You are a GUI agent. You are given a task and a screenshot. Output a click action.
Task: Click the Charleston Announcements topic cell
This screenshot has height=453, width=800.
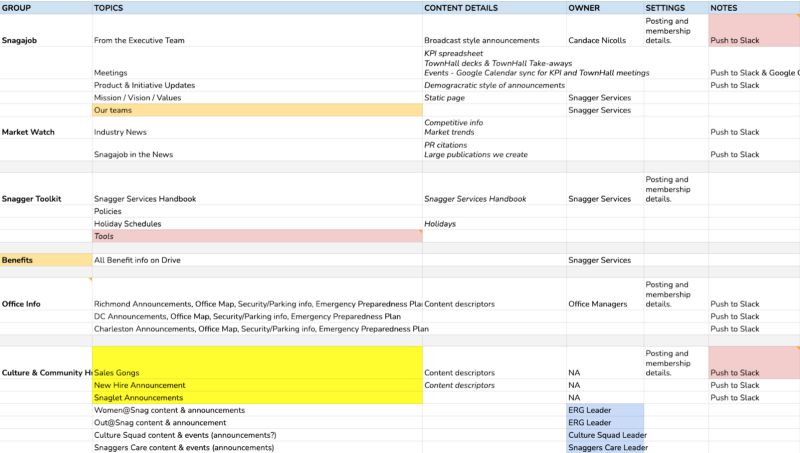257,329
